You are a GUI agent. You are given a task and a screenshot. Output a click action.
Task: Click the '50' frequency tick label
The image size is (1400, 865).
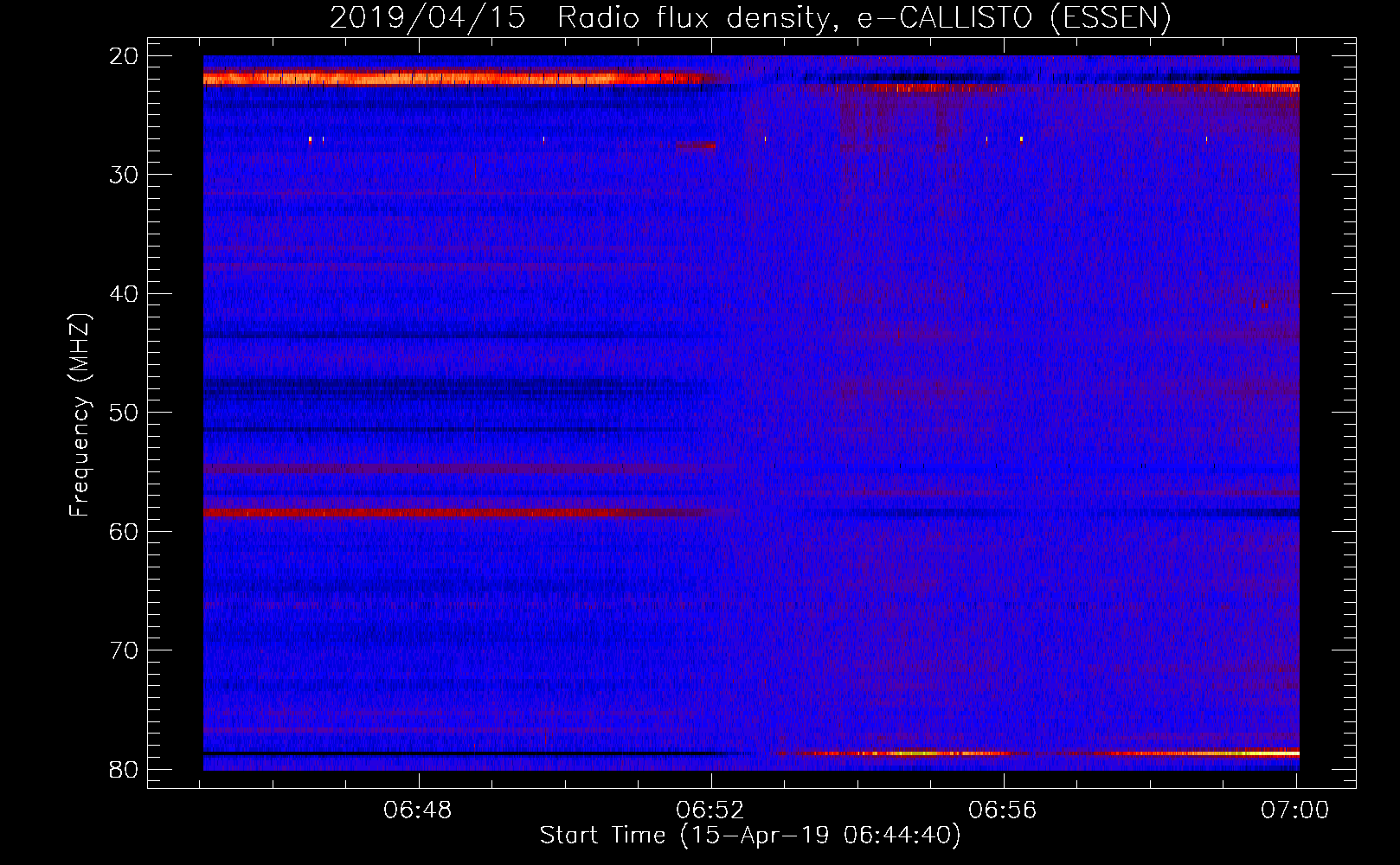124,413
